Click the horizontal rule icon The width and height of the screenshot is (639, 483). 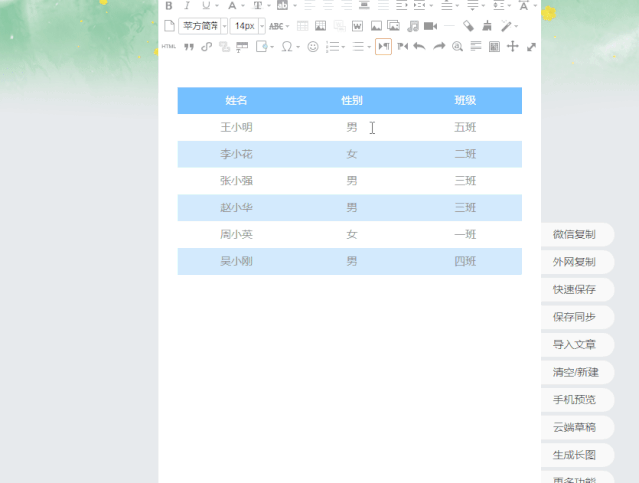pyautogui.click(x=449, y=26)
